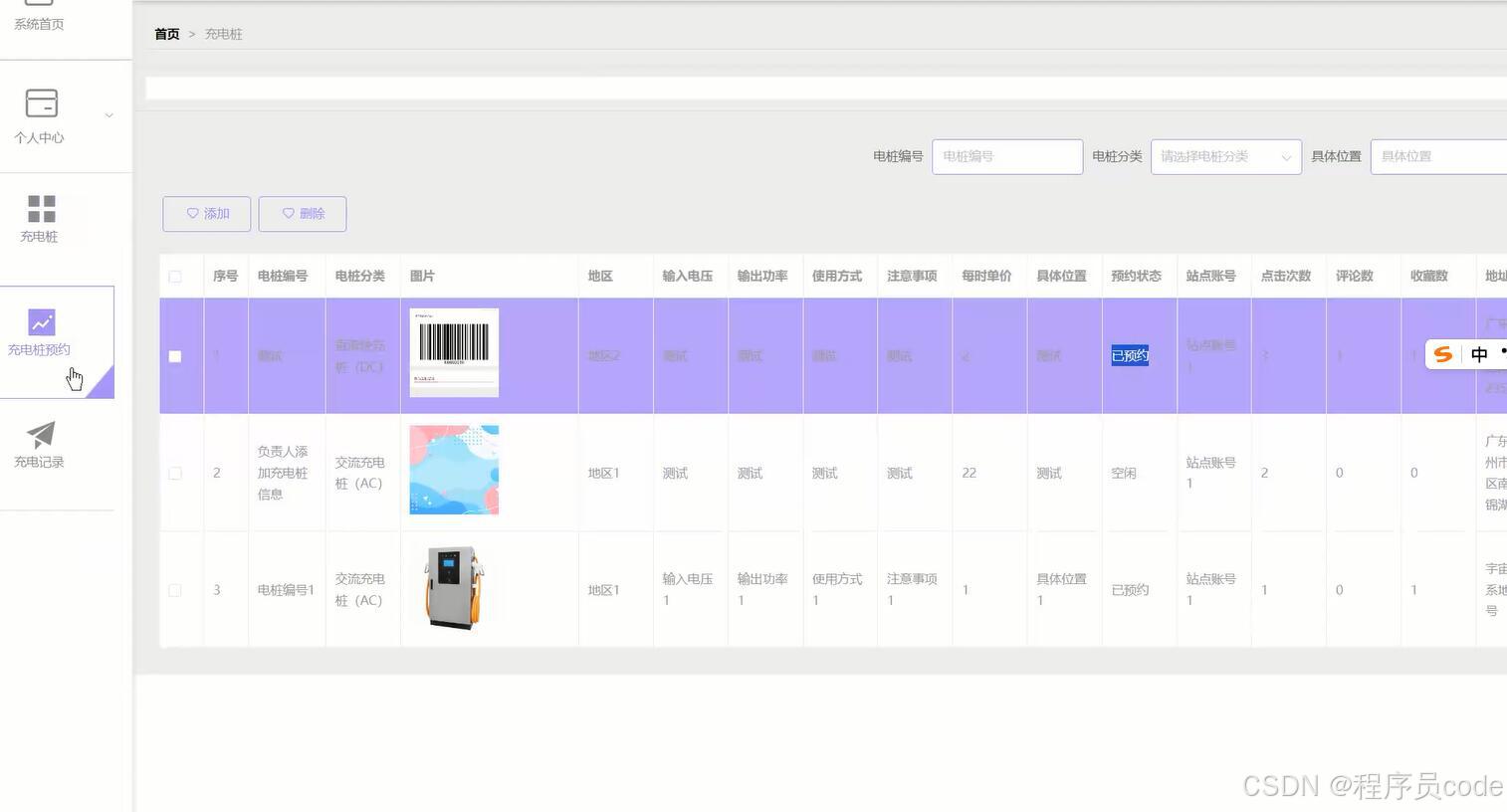The width and height of the screenshot is (1507, 812).
Task: Toggle the checkbox for row 2
Action: click(x=175, y=474)
